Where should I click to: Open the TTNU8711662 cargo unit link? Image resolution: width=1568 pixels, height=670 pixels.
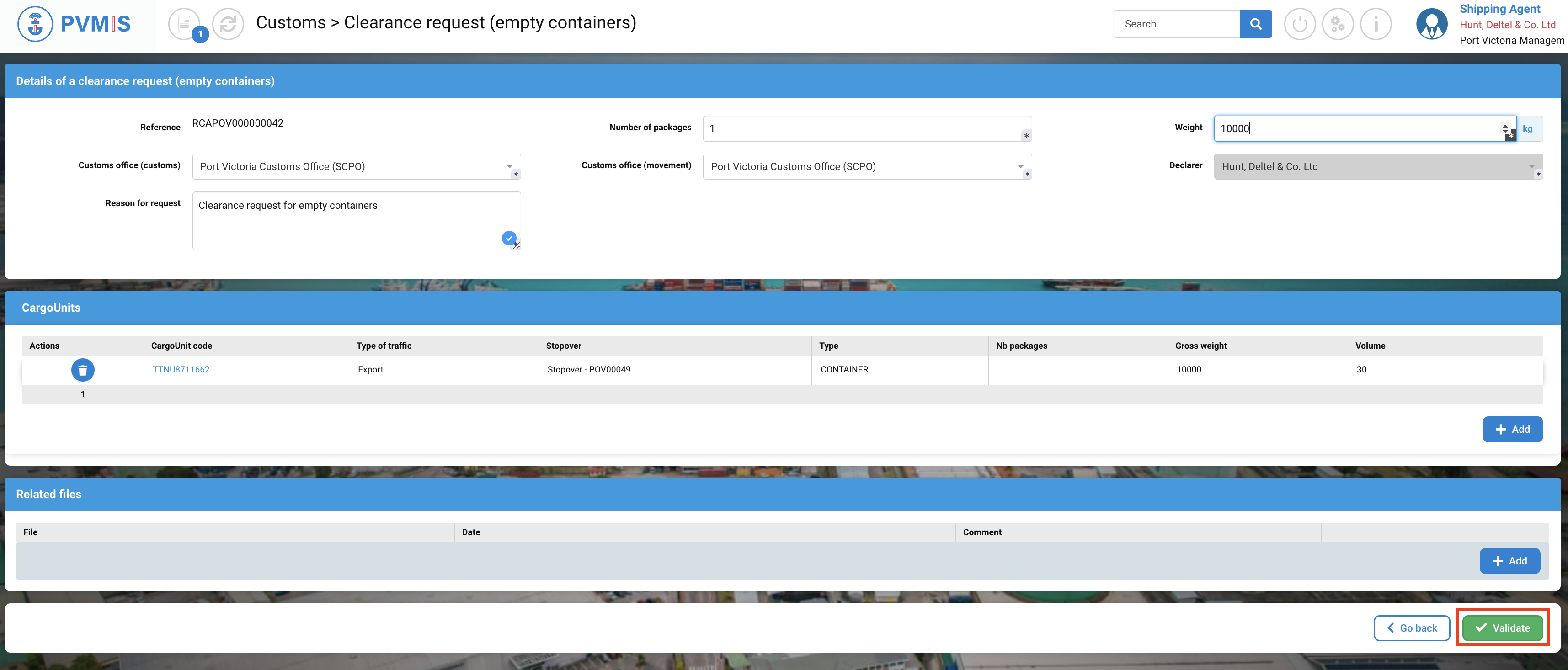(x=181, y=369)
